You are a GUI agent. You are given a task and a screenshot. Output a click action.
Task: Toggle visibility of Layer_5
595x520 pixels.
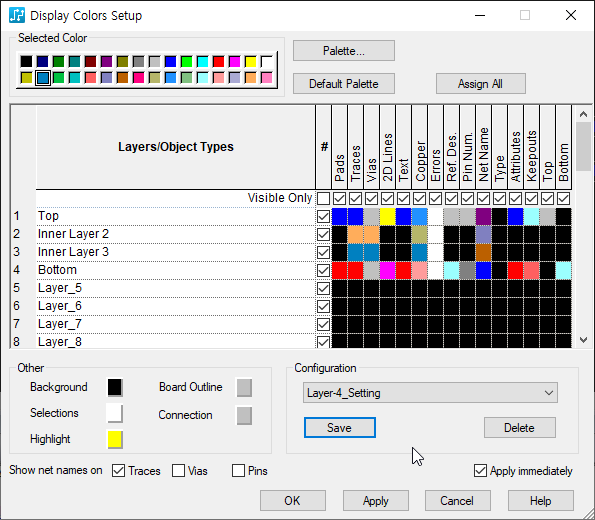pos(323,288)
